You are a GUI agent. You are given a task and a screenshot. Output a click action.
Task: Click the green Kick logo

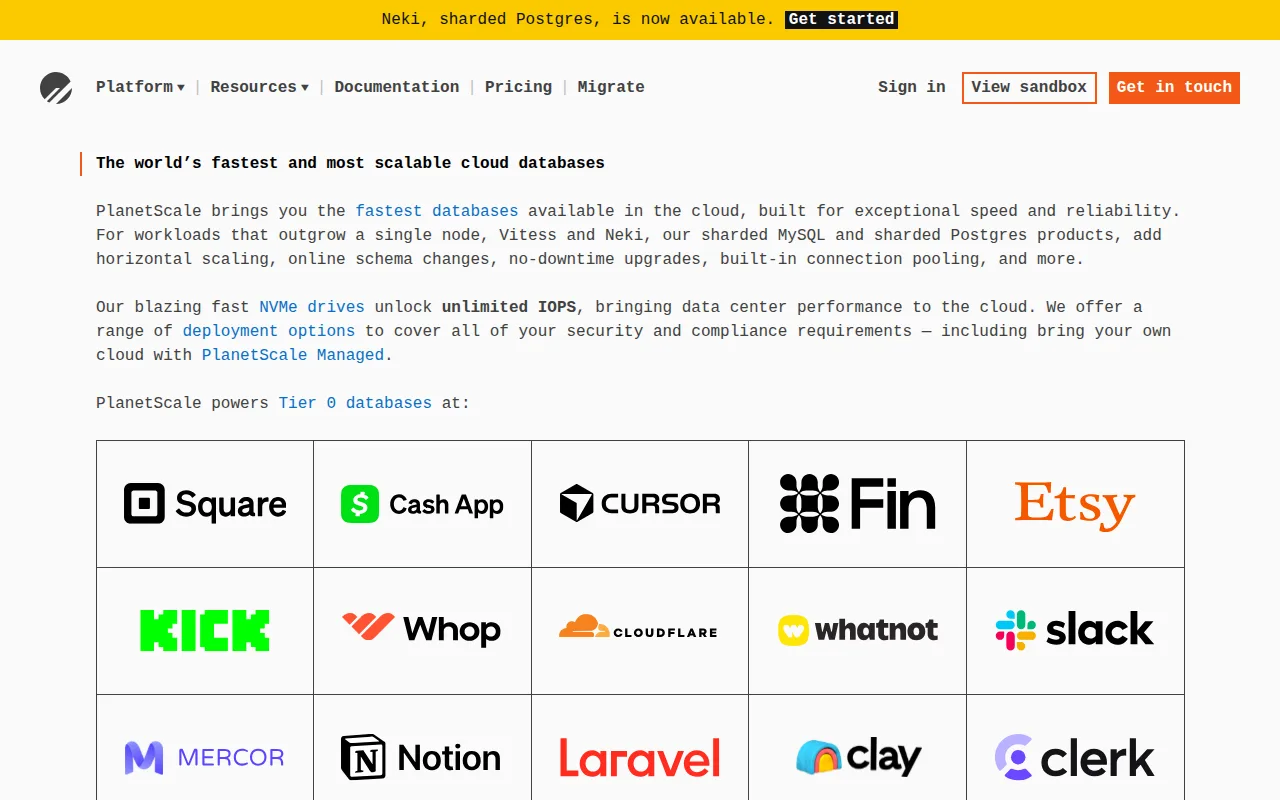205,631
